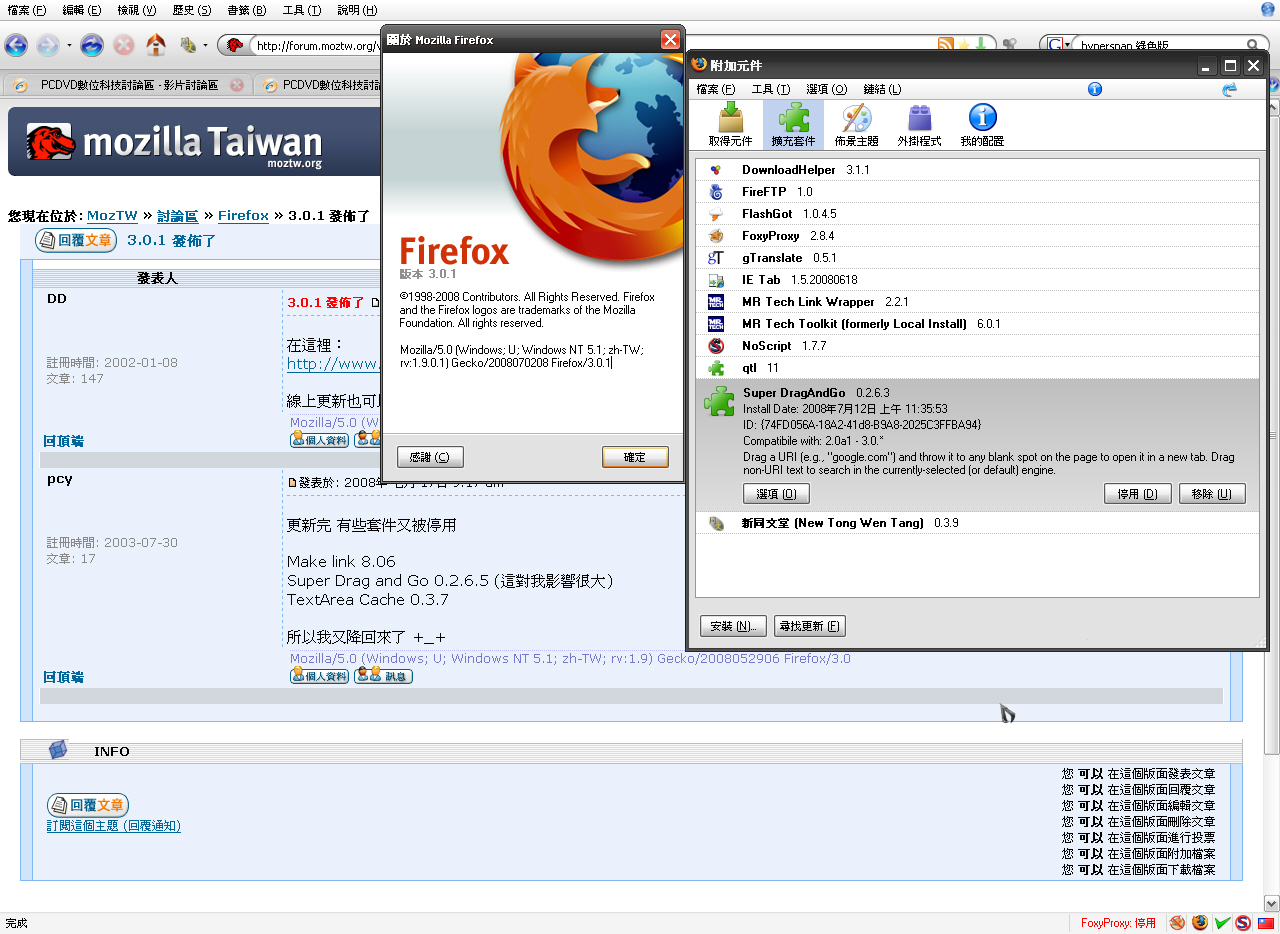Open the 書籤 (B) menu

tap(247, 10)
